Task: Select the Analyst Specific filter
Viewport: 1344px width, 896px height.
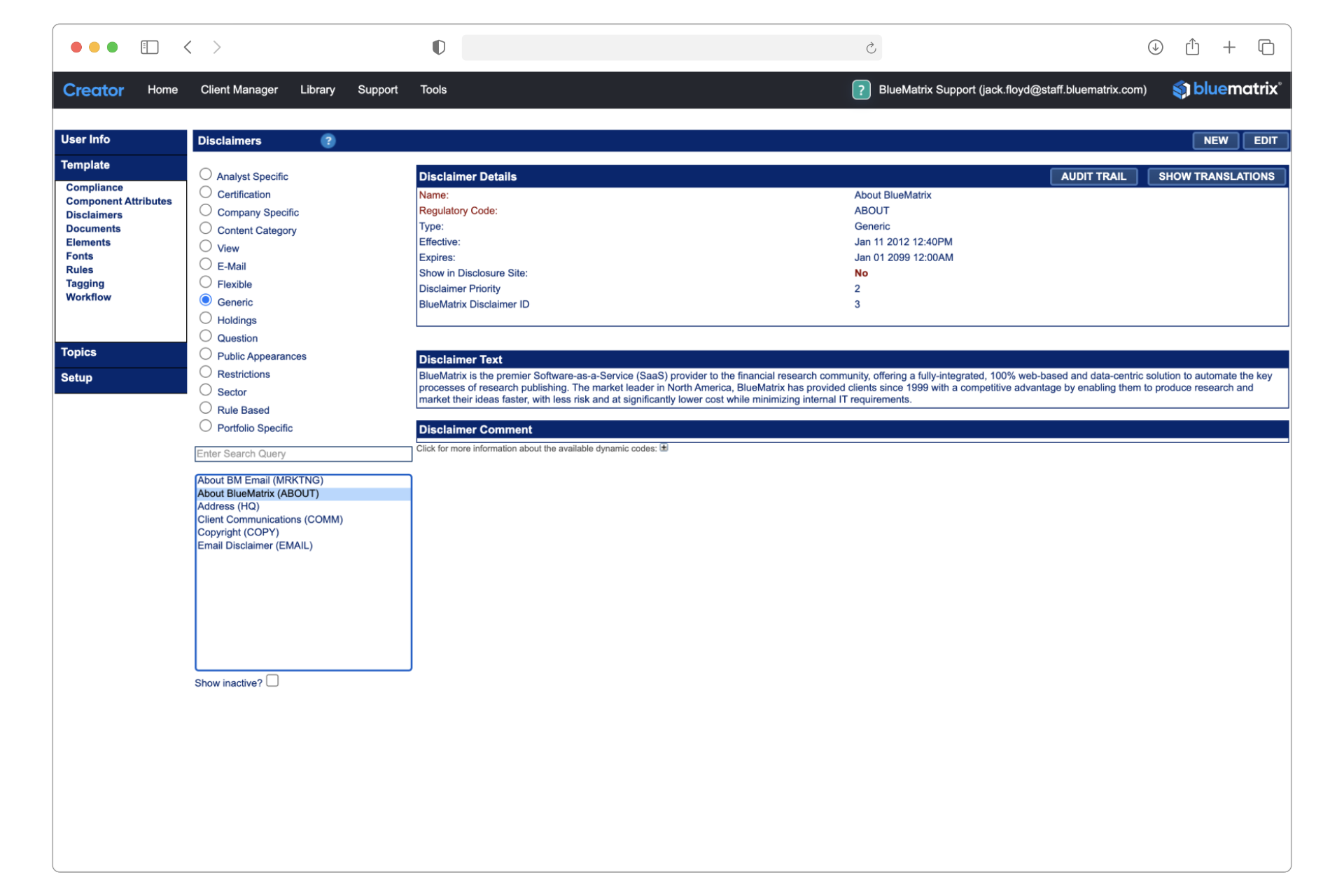Action: click(x=206, y=173)
